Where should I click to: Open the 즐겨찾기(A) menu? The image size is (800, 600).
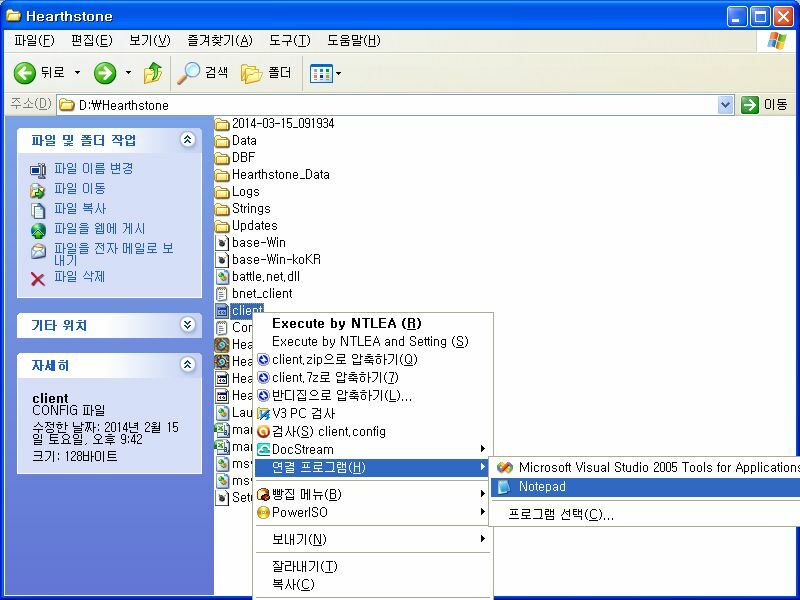(219, 40)
